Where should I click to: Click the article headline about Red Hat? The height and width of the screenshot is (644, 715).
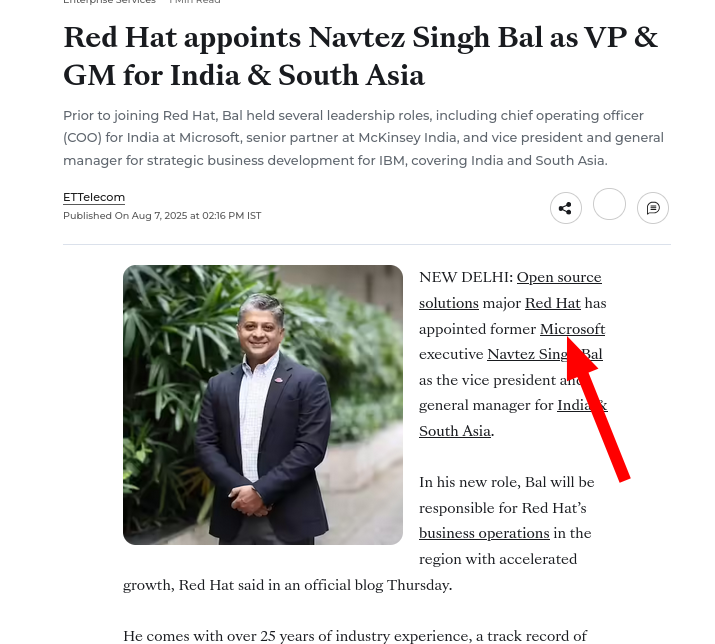click(x=360, y=56)
